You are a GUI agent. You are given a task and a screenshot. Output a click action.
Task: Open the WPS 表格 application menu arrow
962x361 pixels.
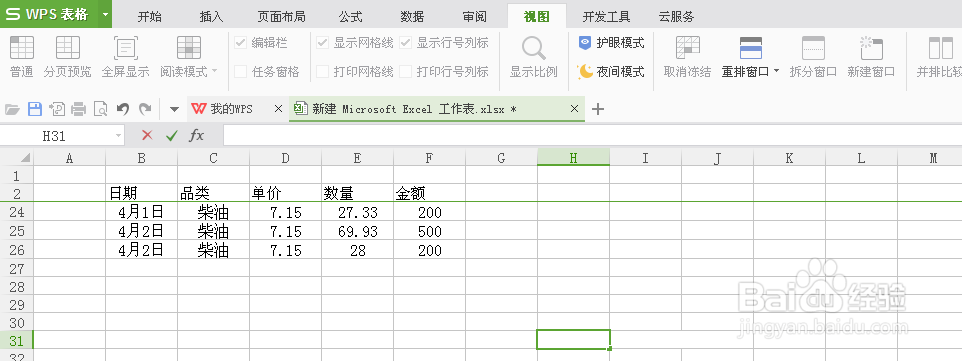click(105, 14)
